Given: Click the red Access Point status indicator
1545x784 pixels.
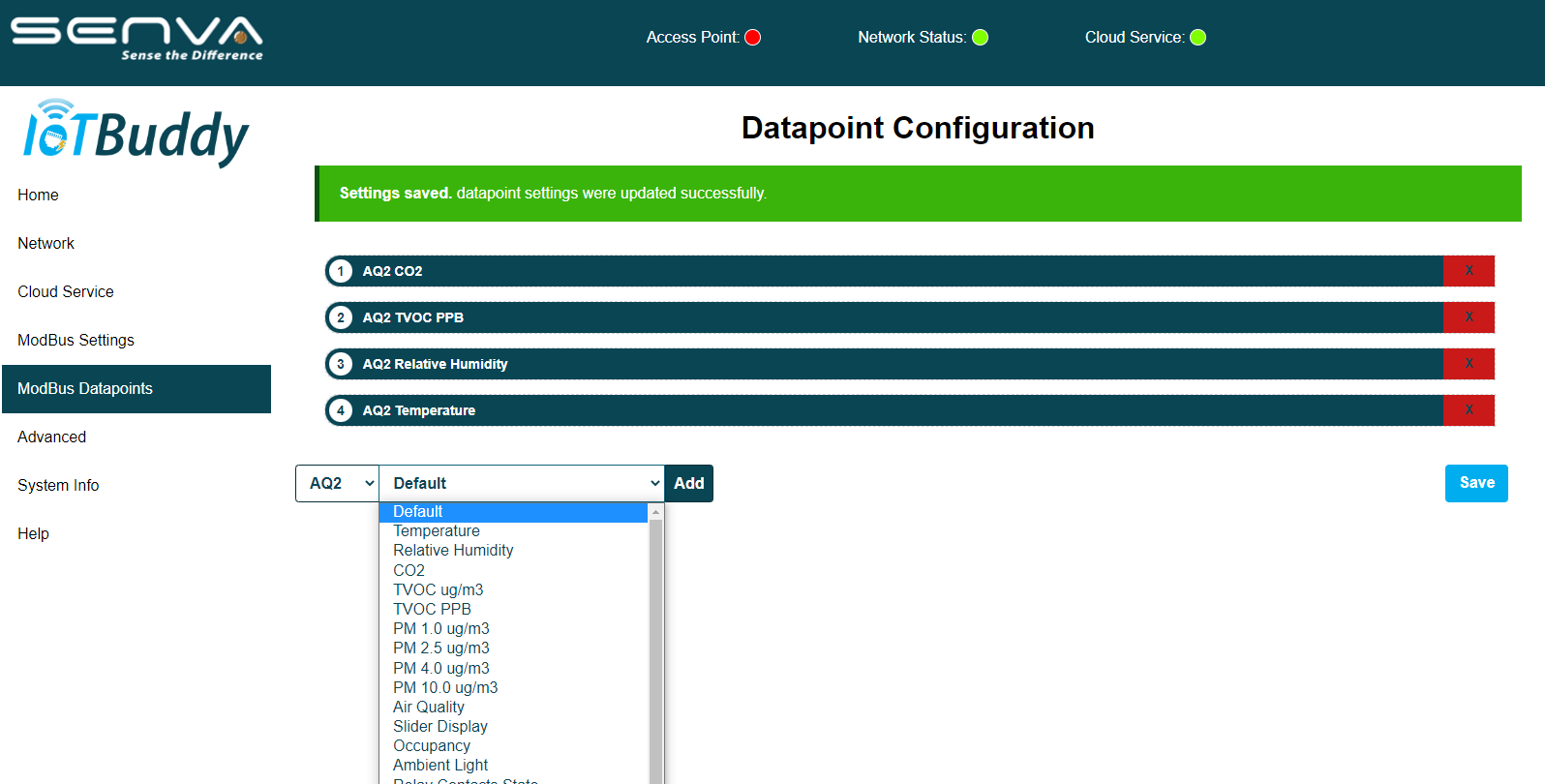Looking at the screenshot, I should click(752, 38).
